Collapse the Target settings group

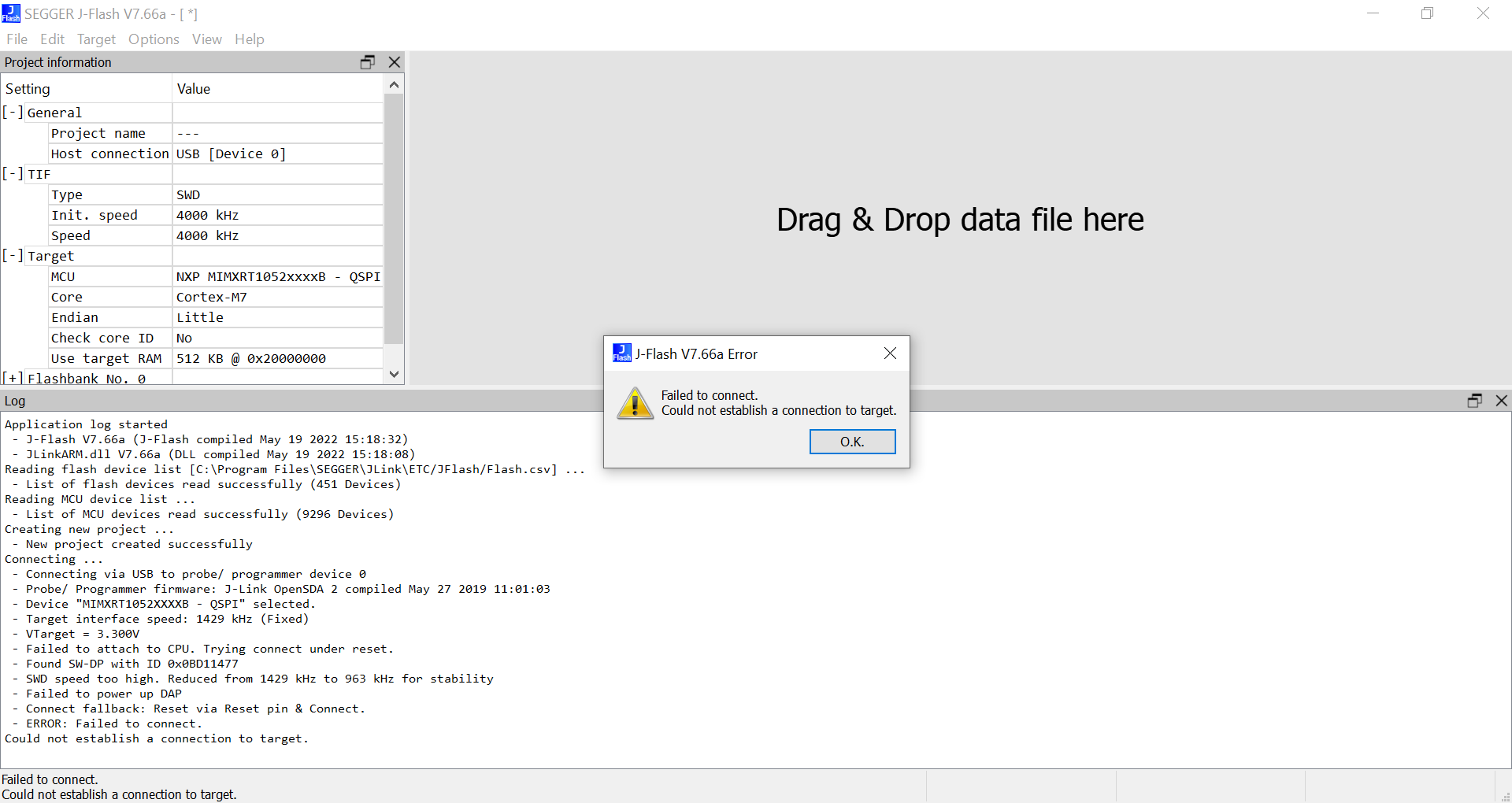(13, 256)
